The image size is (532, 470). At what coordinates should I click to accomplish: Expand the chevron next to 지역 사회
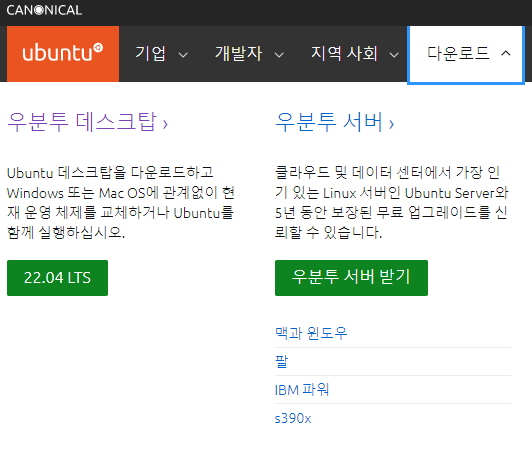pyautogui.click(x=394, y=55)
